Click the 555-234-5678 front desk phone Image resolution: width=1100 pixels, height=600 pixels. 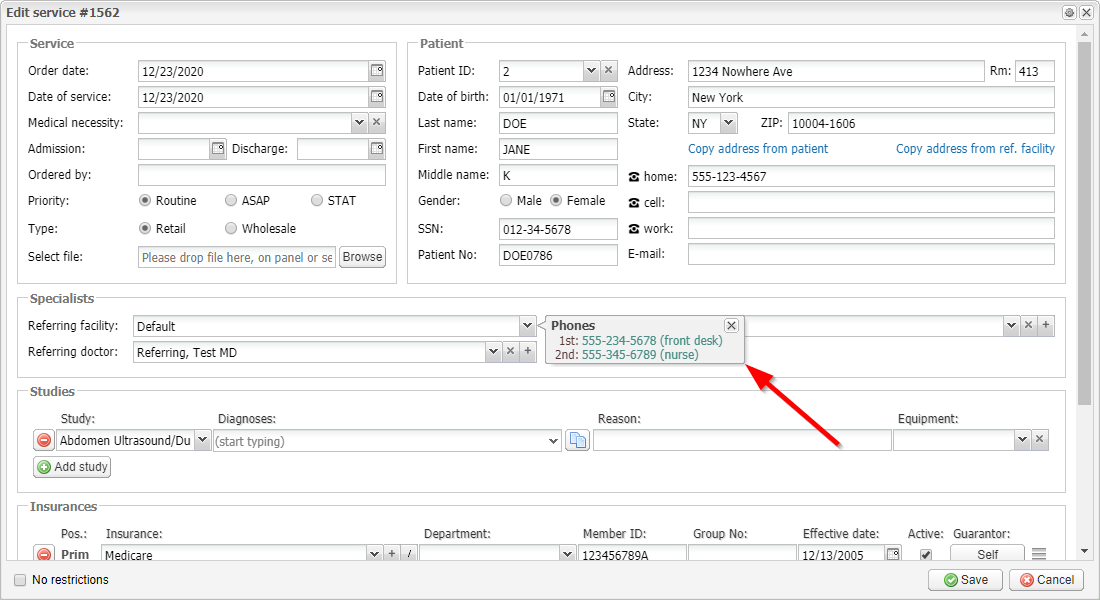[652, 340]
